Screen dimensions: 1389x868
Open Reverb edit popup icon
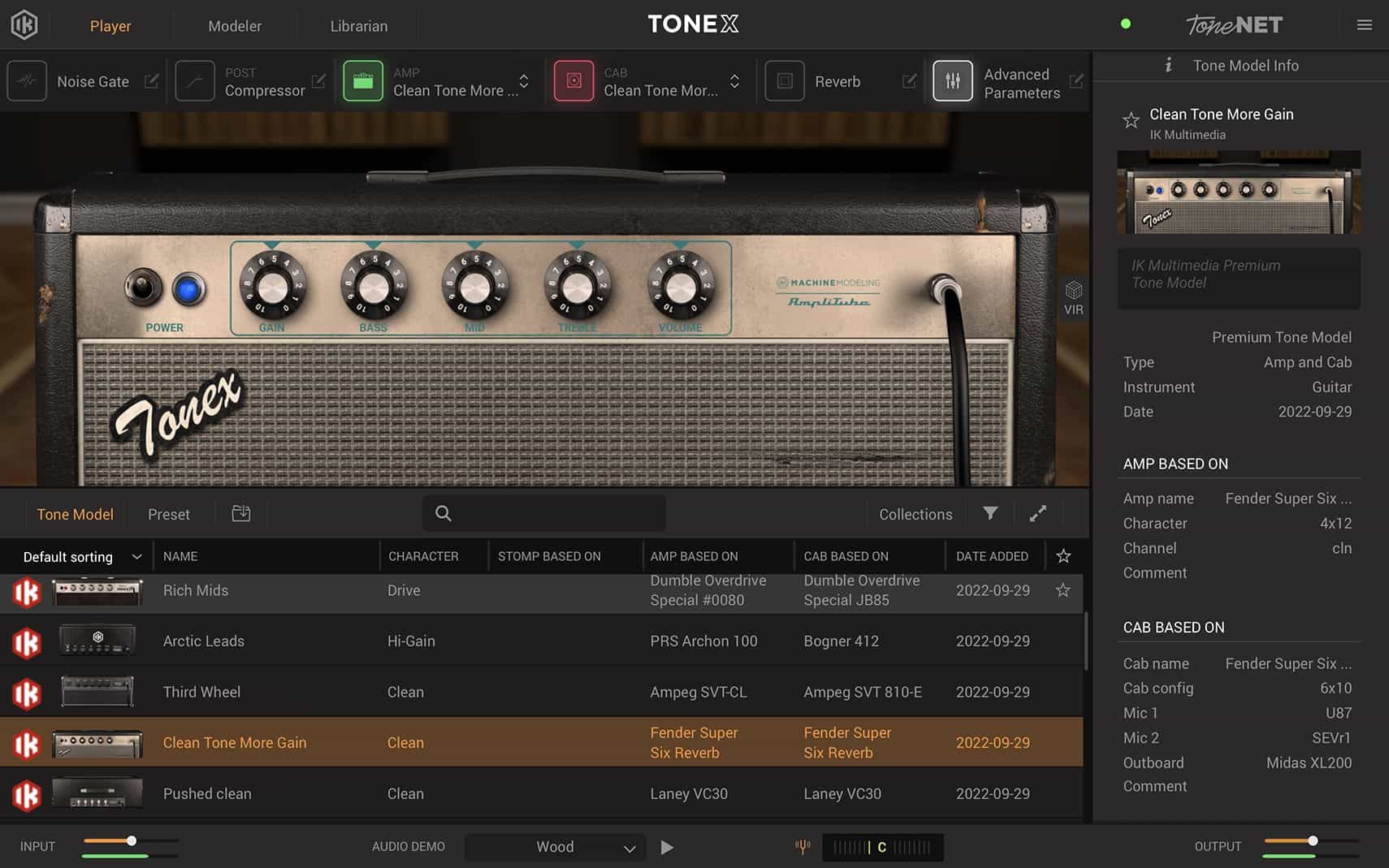(909, 81)
